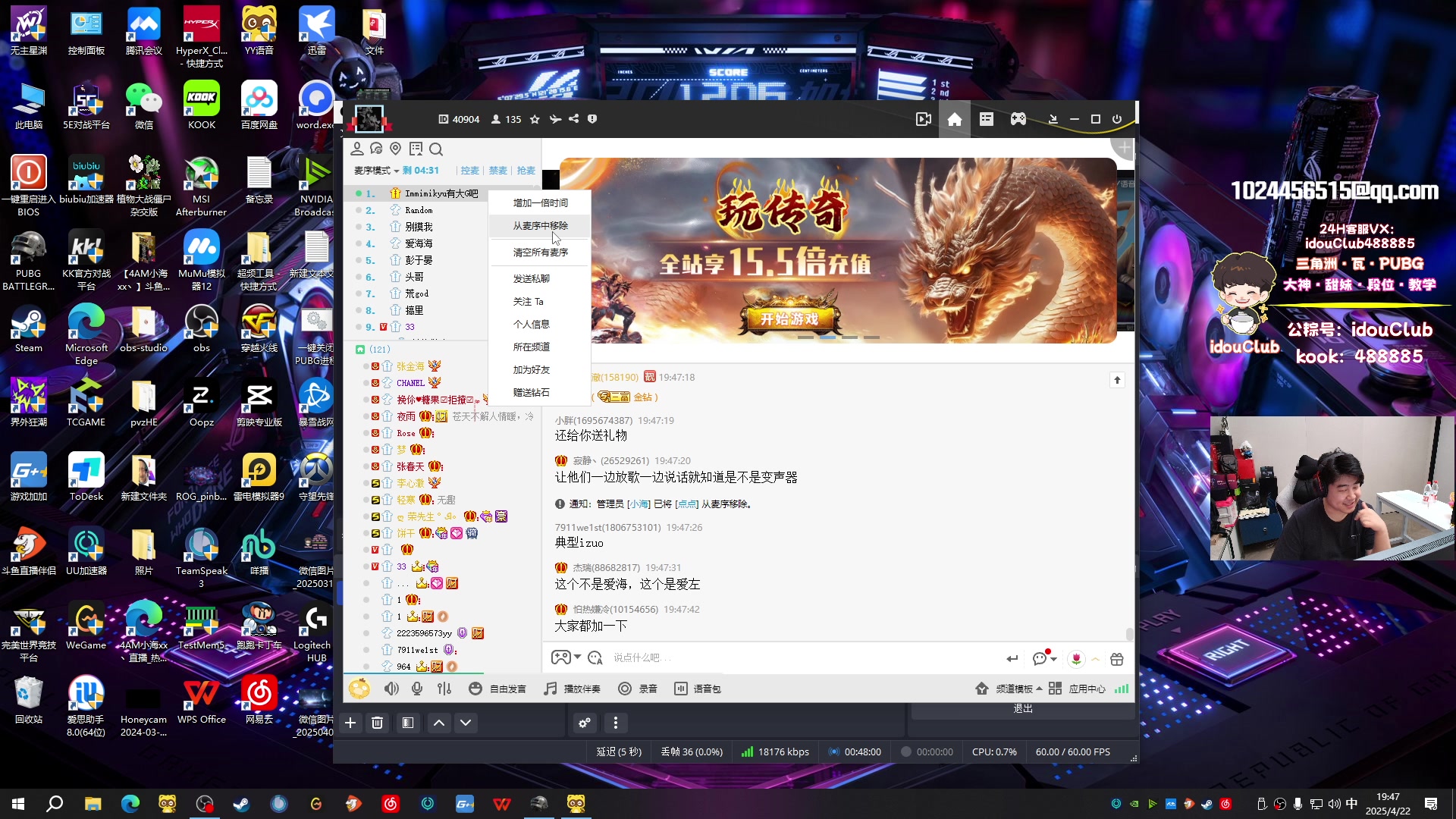
Task: Expand the 频道模板 dropdown arrow
Action: [x=1039, y=689]
